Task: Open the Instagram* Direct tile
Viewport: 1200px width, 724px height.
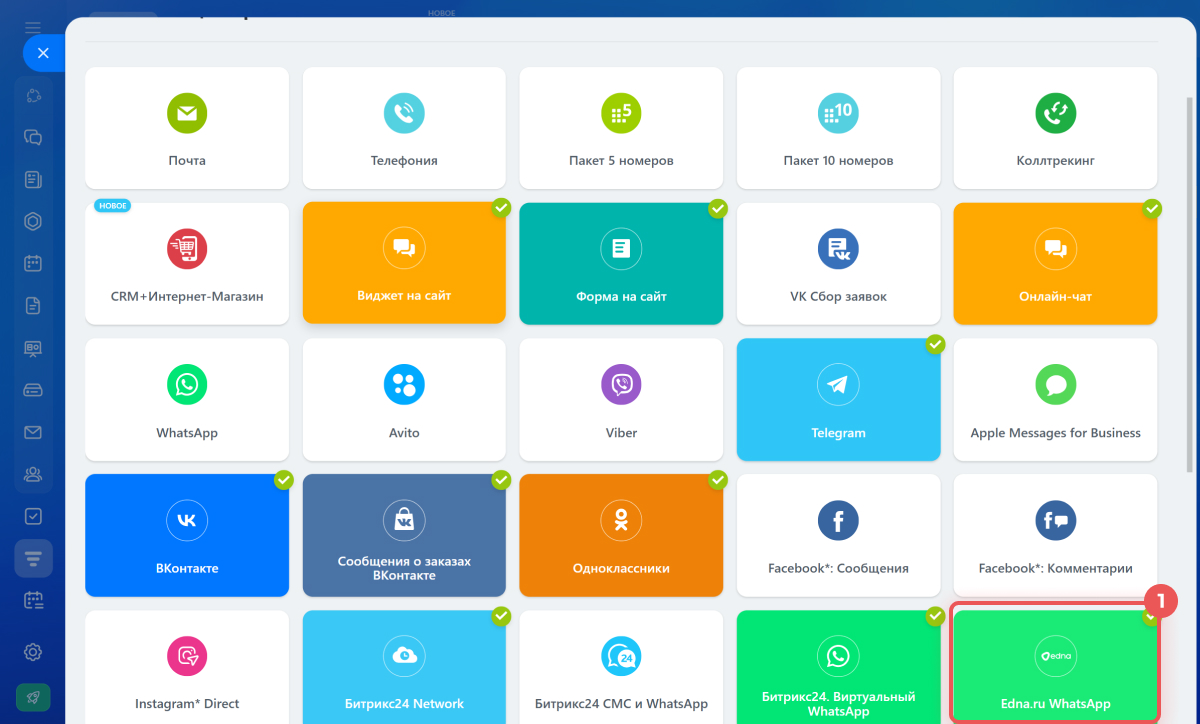Action: click(x=187, y=667)
